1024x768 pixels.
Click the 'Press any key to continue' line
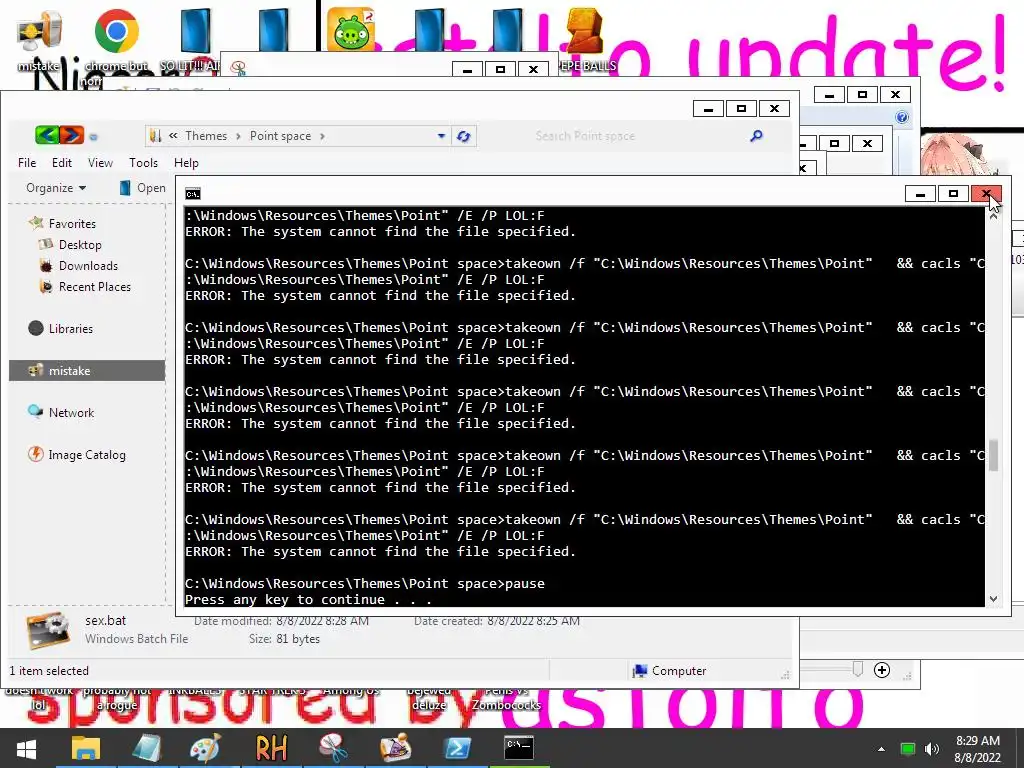(x=308, y=600)
